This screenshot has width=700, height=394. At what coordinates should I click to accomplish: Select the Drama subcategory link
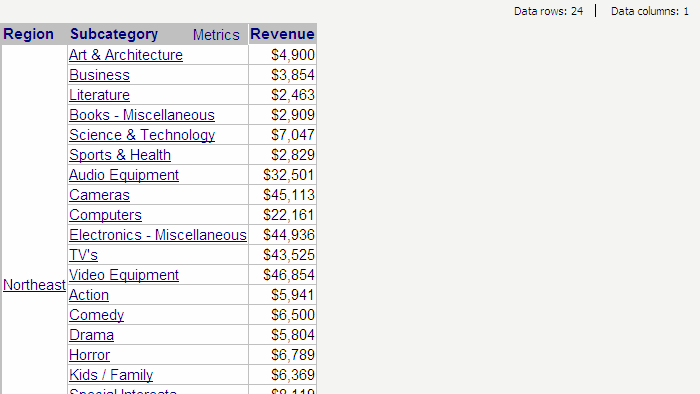(x=92, y=335)
